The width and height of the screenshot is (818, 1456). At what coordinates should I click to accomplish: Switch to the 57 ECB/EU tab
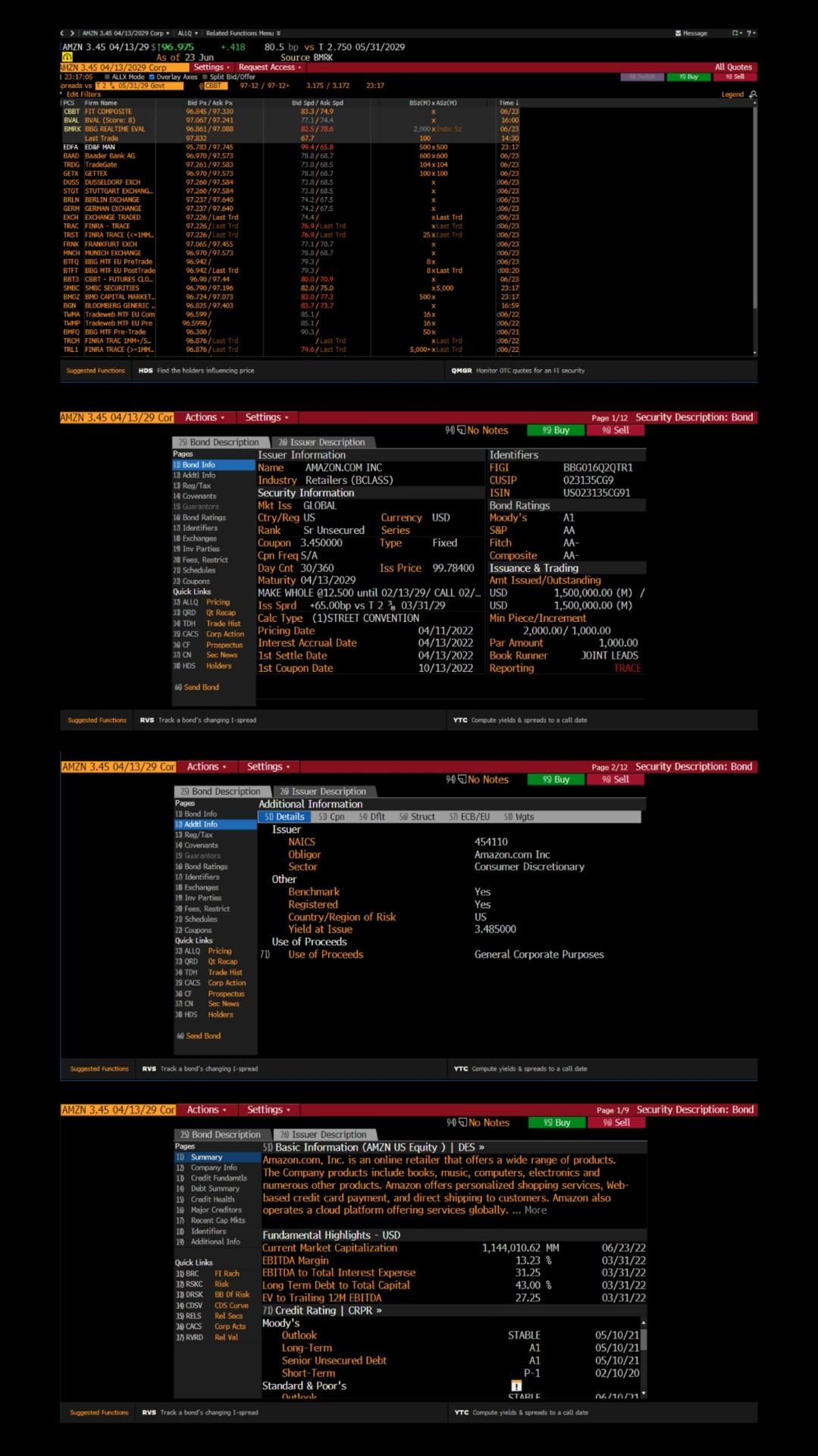469,817
